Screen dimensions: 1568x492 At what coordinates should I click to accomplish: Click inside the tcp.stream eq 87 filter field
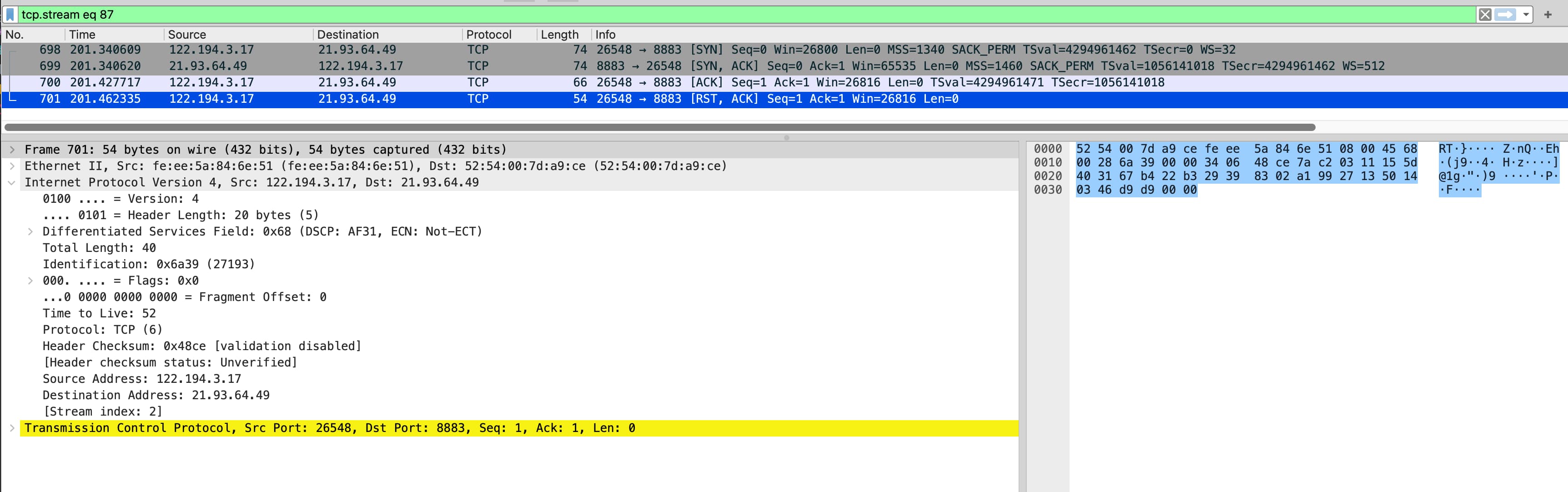click(x=730, y=15)
